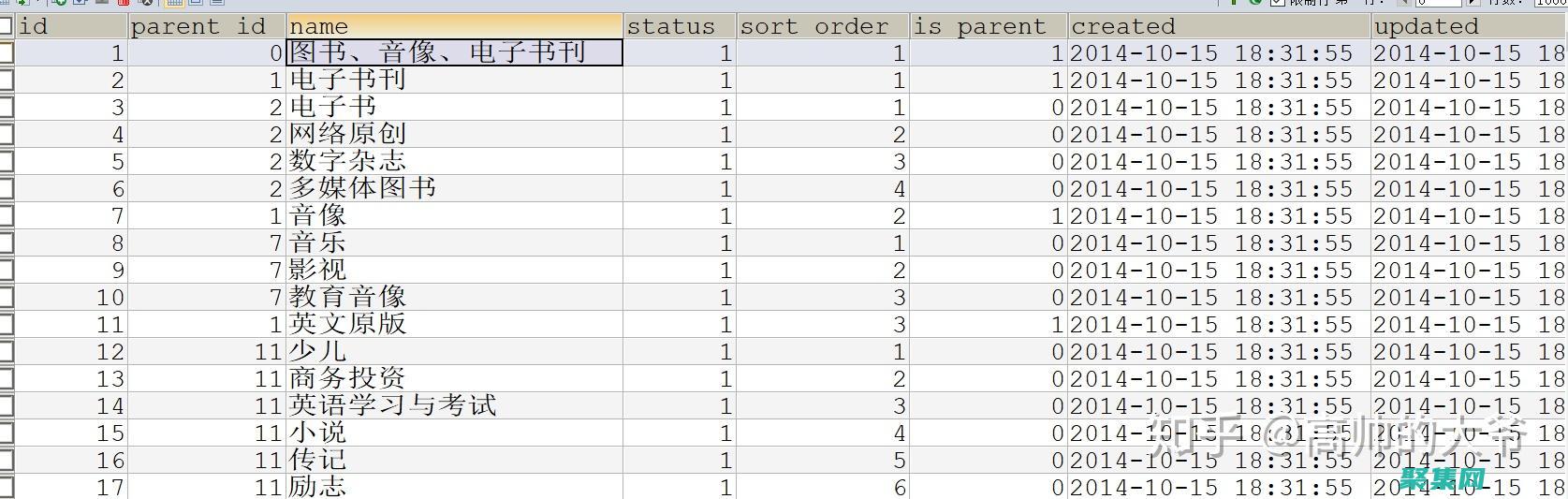This screenshot has width=1568, height=499.
Task: Select the name column header
Action: (454, 26)
